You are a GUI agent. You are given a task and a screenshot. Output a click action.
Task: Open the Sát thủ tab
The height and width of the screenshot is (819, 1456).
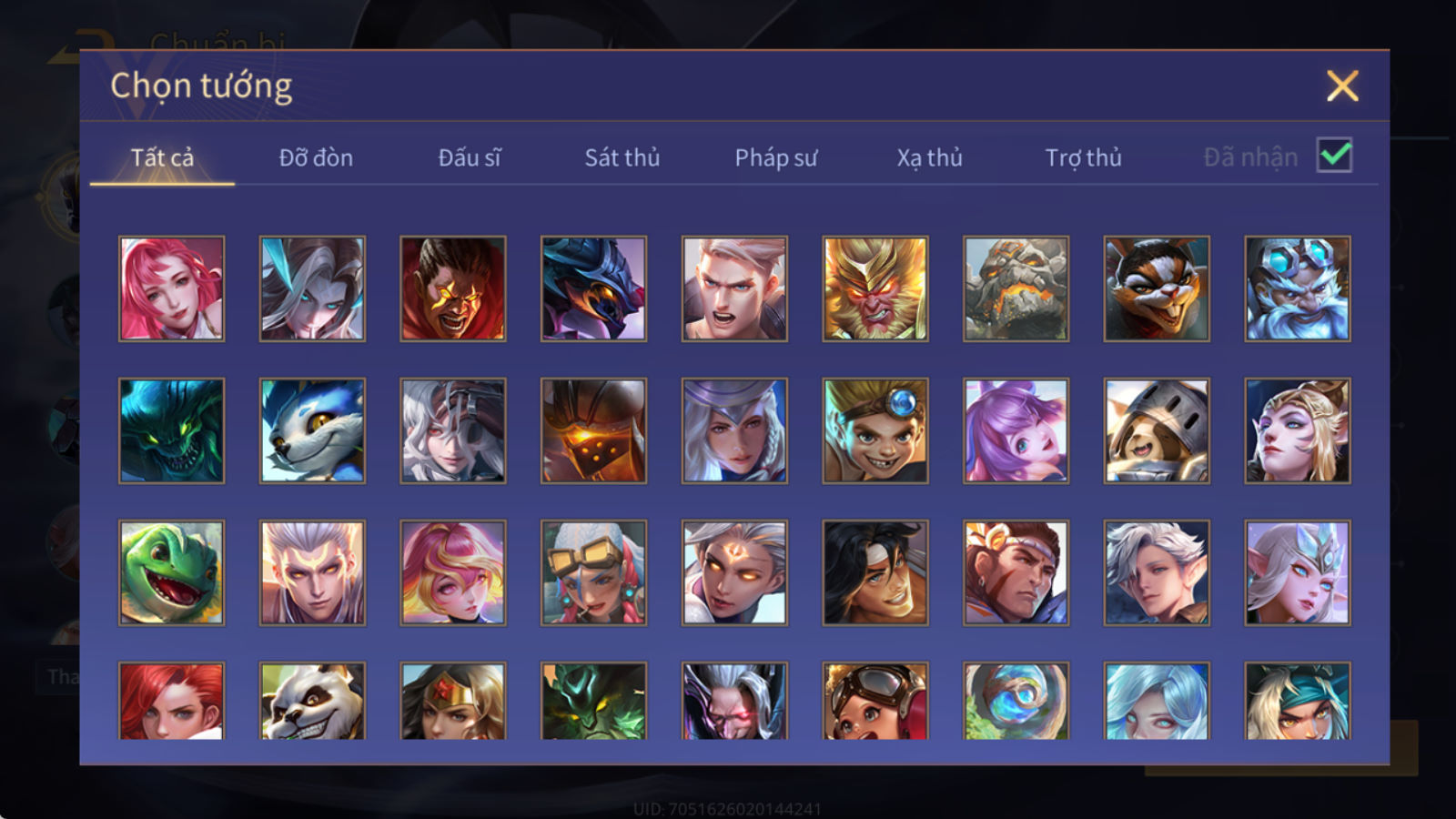(x=622, y=157)
